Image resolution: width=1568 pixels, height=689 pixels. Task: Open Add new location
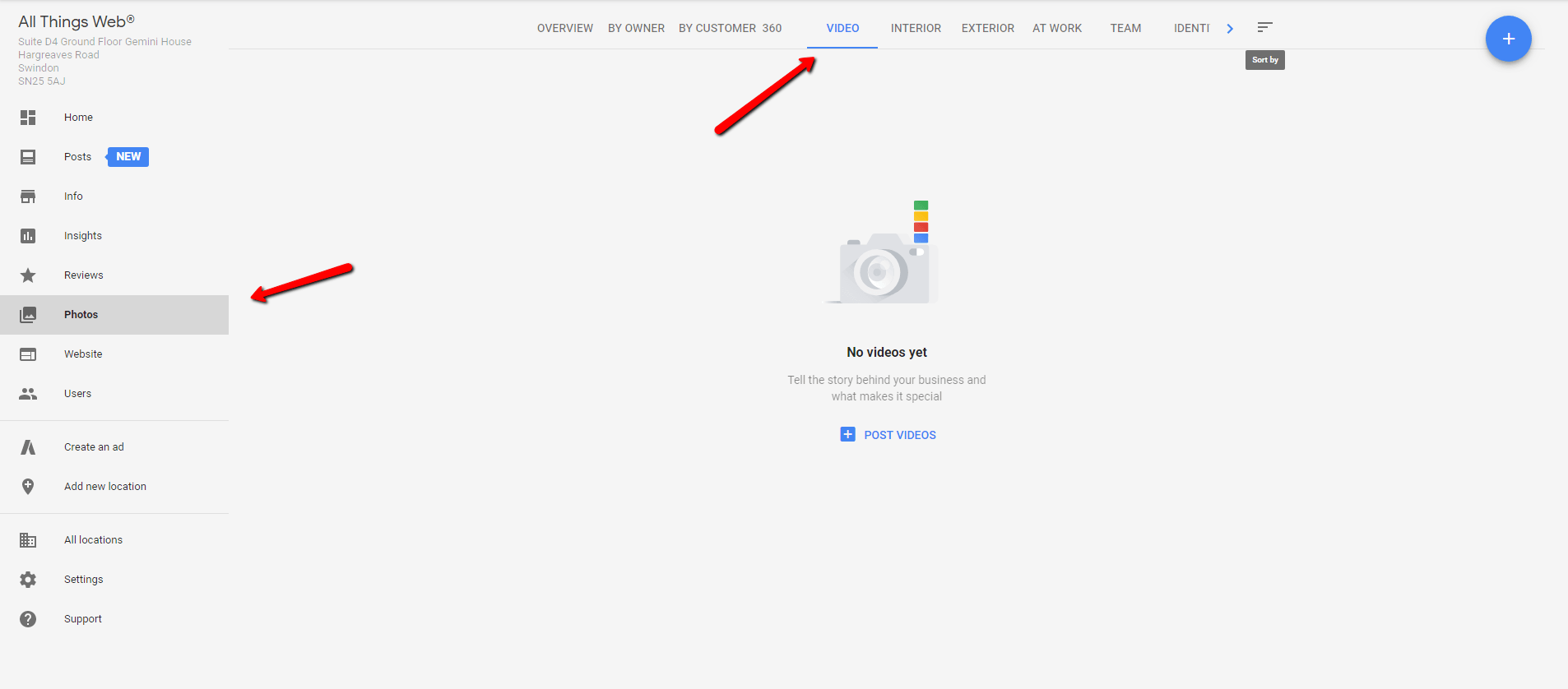click(x=105, y=487)
